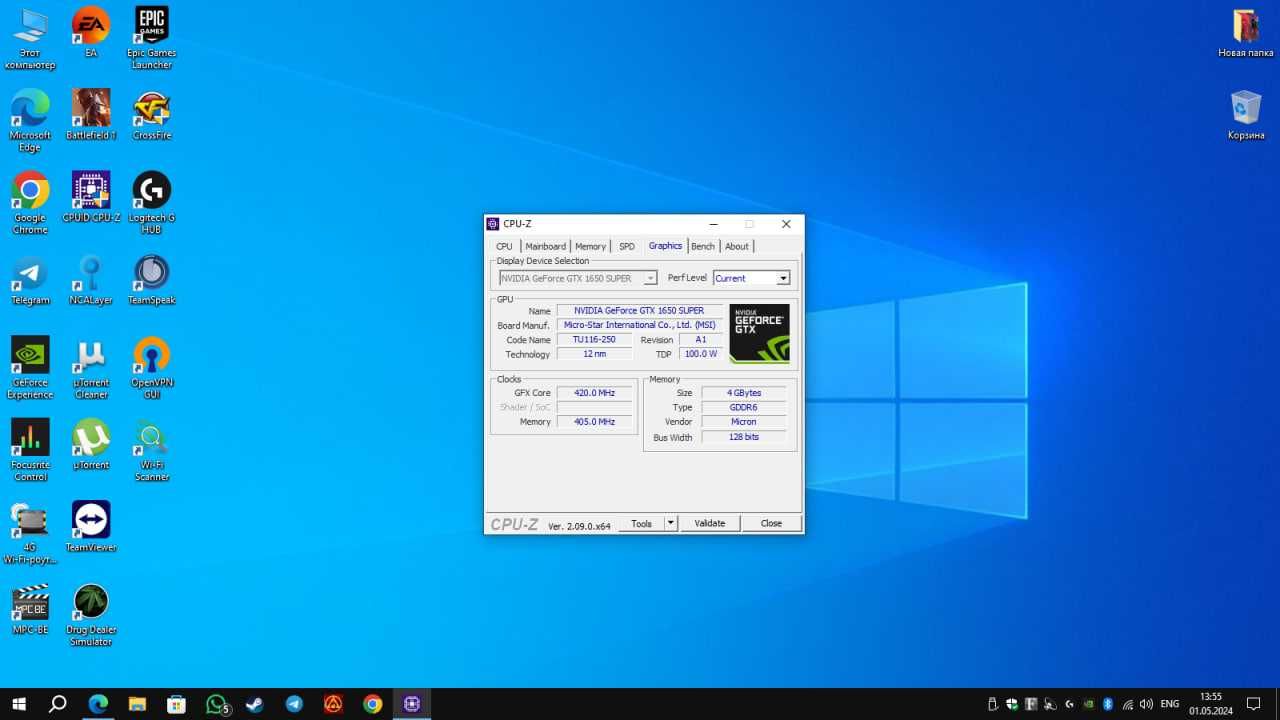Open Epic Games Launcher shortcut

pyautogui.click(x=151, y=38)
